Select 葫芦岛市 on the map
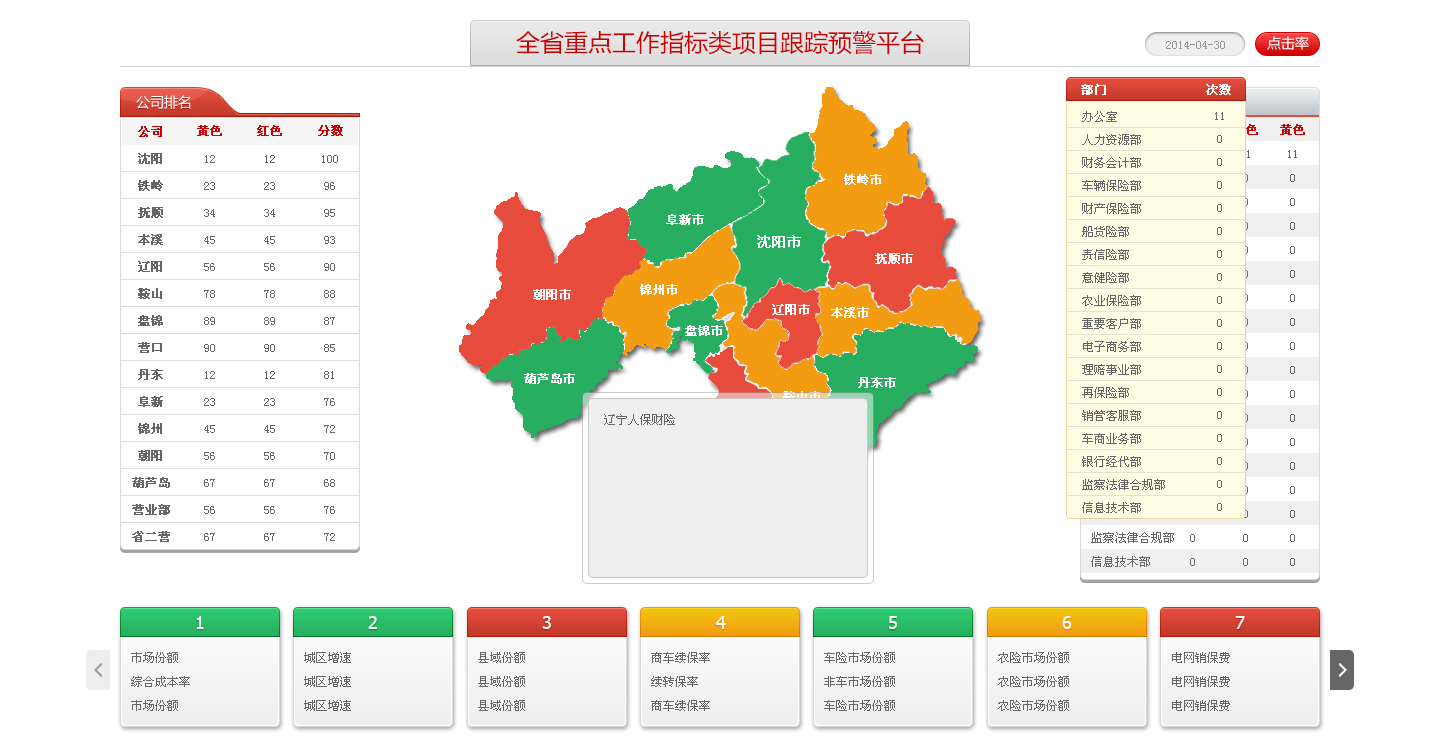The width and height of the screenshot is (1440, 750). [x=549, y=379]
